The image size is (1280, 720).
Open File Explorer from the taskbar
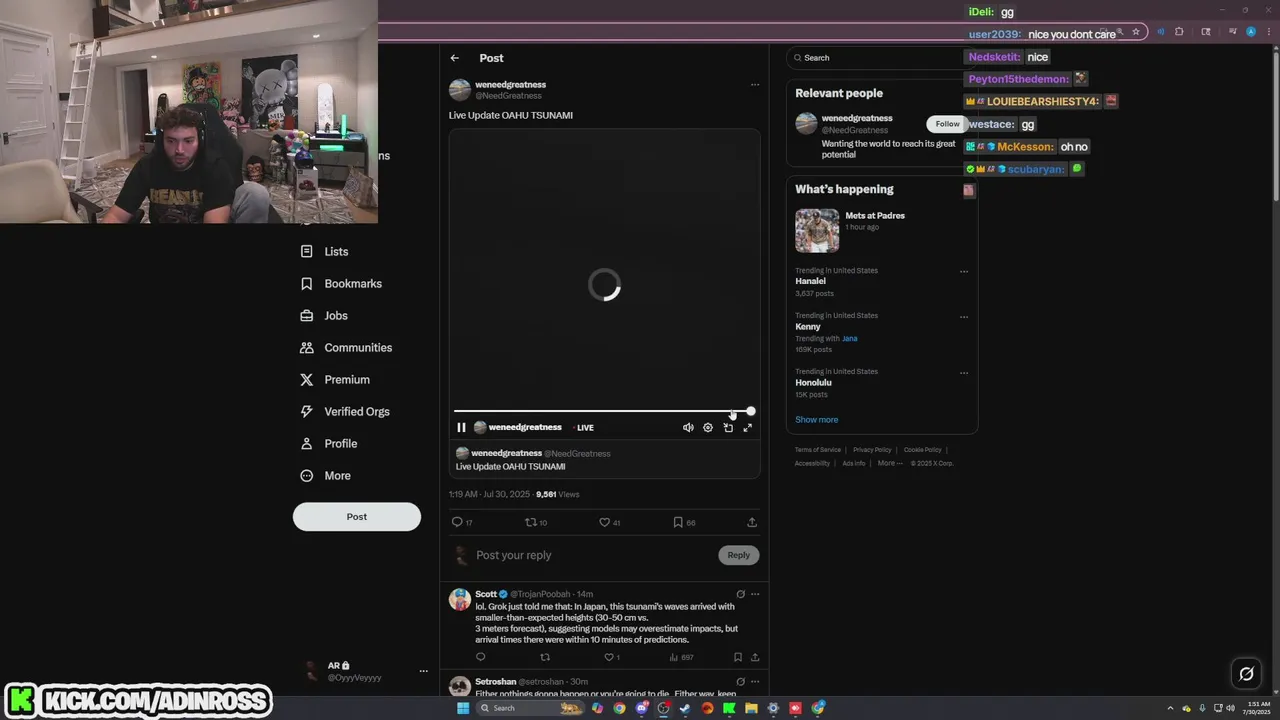[751, 708]
